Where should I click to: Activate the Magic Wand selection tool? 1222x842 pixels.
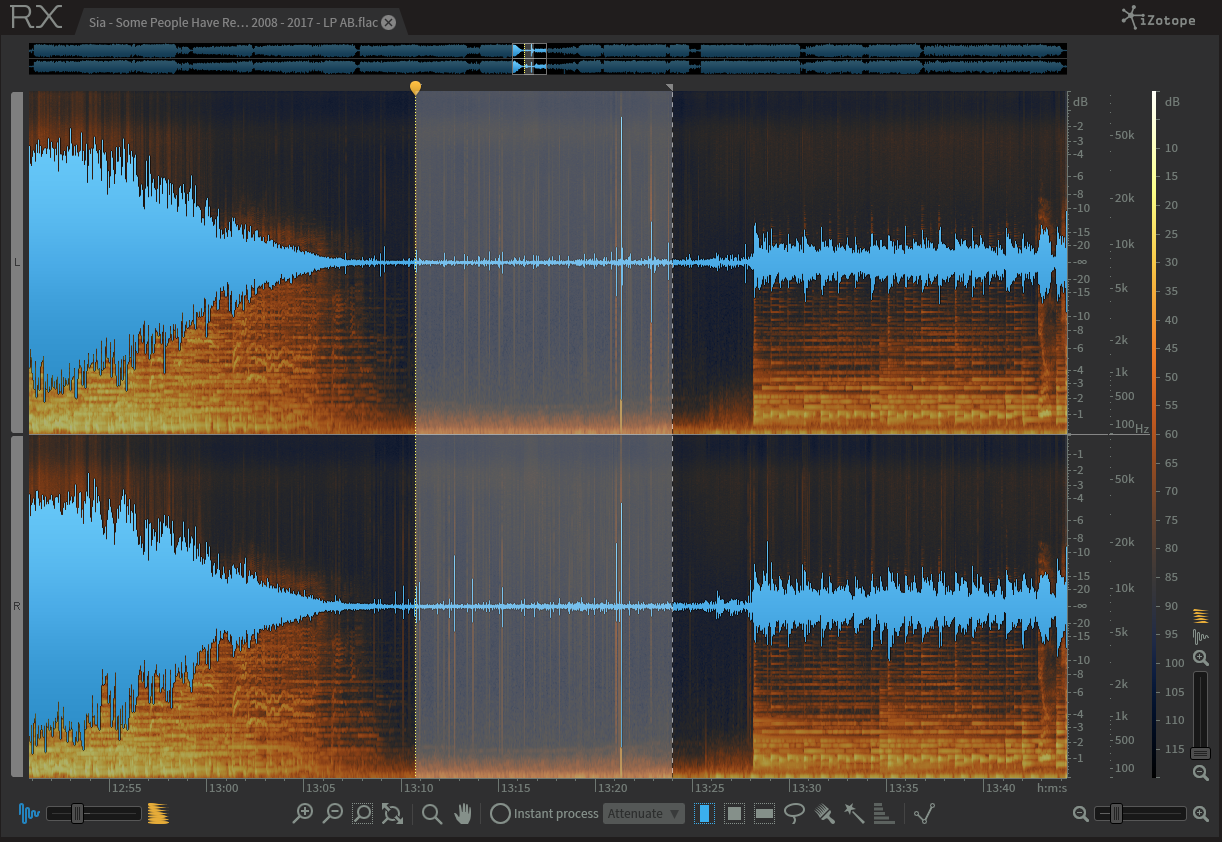pos(854,814)
